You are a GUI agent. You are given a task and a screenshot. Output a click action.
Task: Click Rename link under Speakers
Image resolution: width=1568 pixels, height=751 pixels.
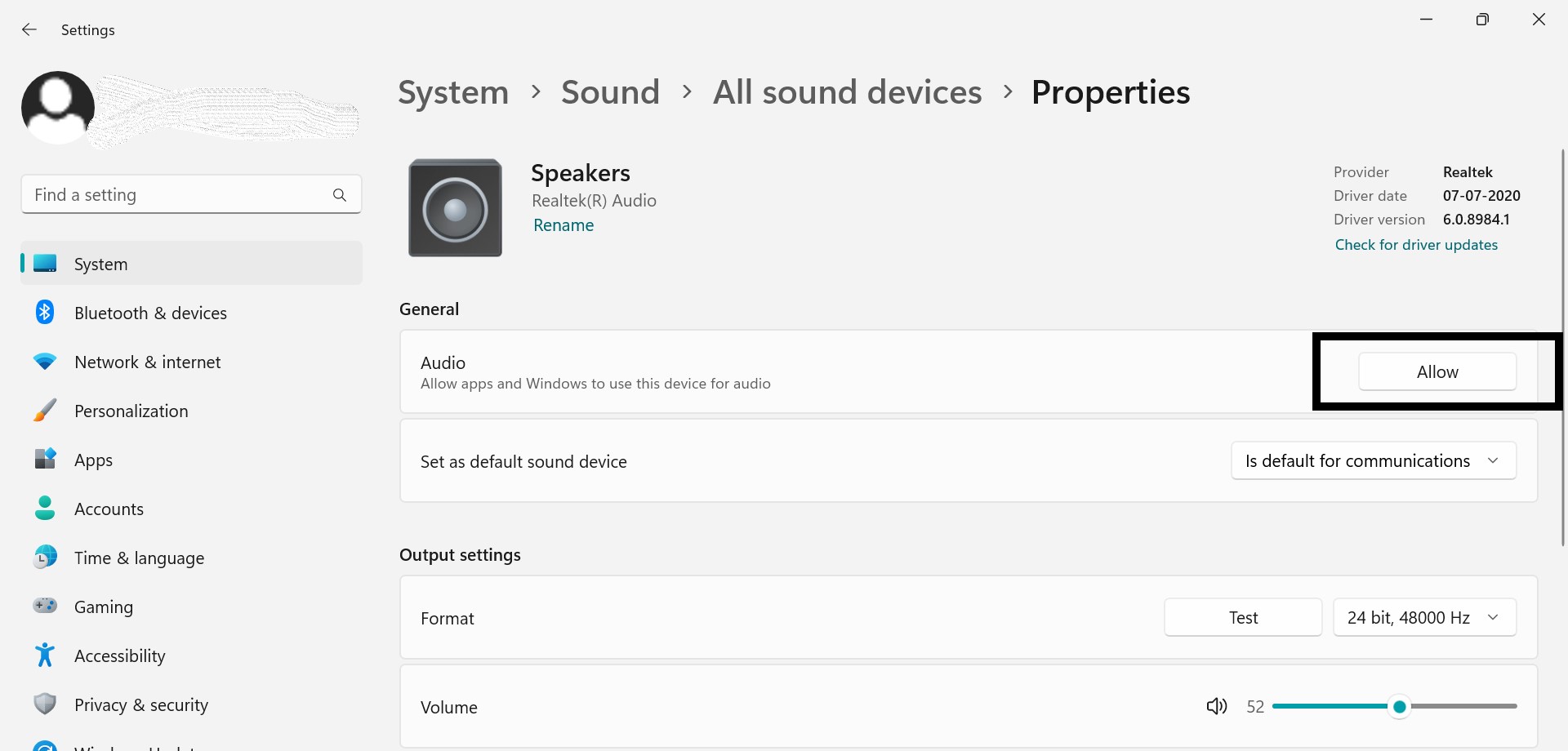tap(563, 225)
